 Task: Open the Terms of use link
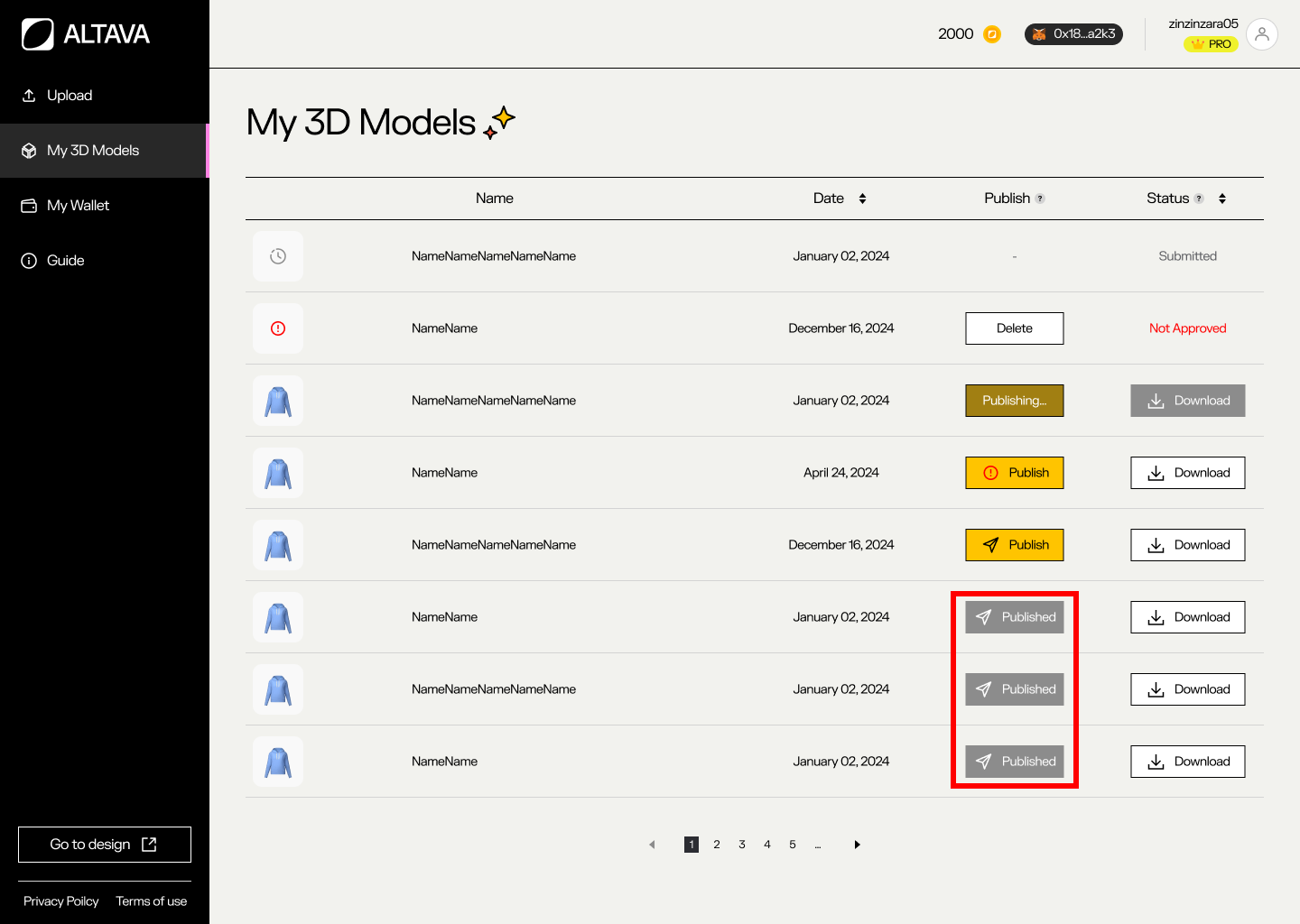(x=152, y=901)
